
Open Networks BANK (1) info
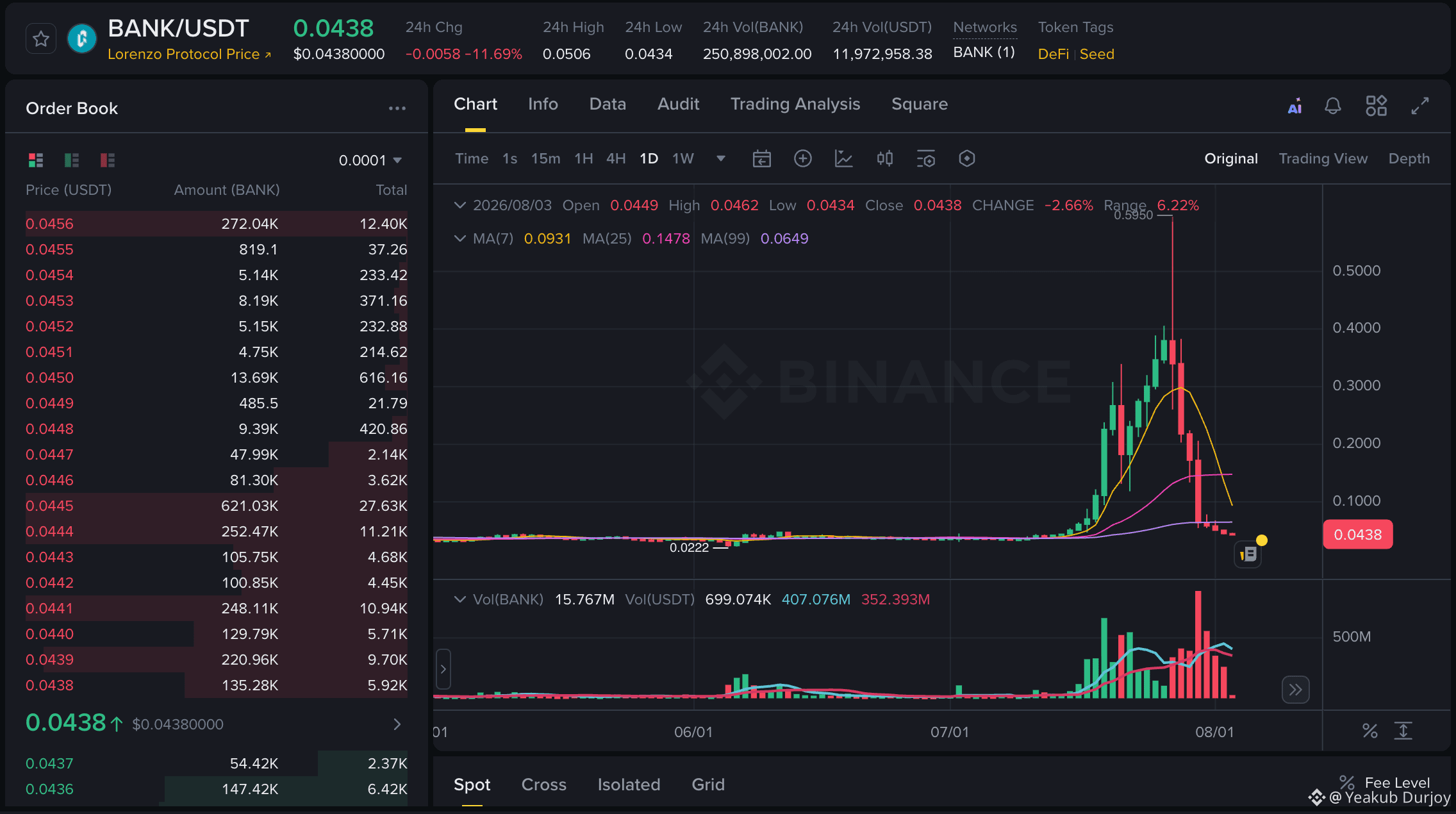coord(984,53)
